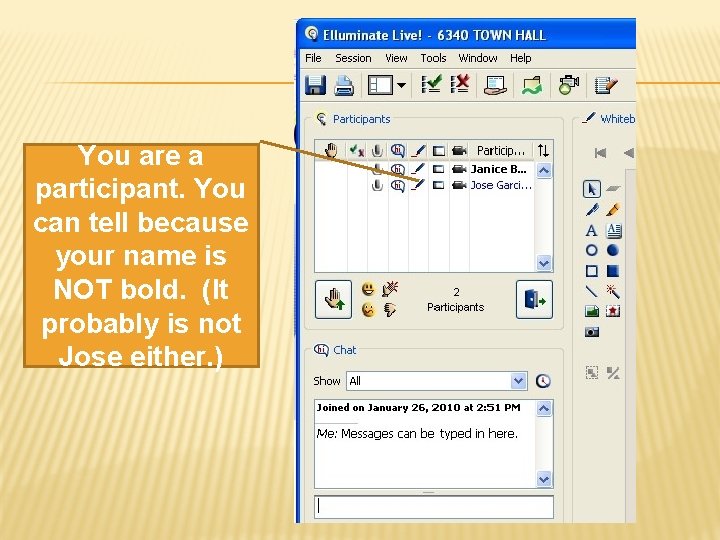This screenshot has width=720, height=540.
Task: Toggle chat permission for Janice B...
Action: 398,169
